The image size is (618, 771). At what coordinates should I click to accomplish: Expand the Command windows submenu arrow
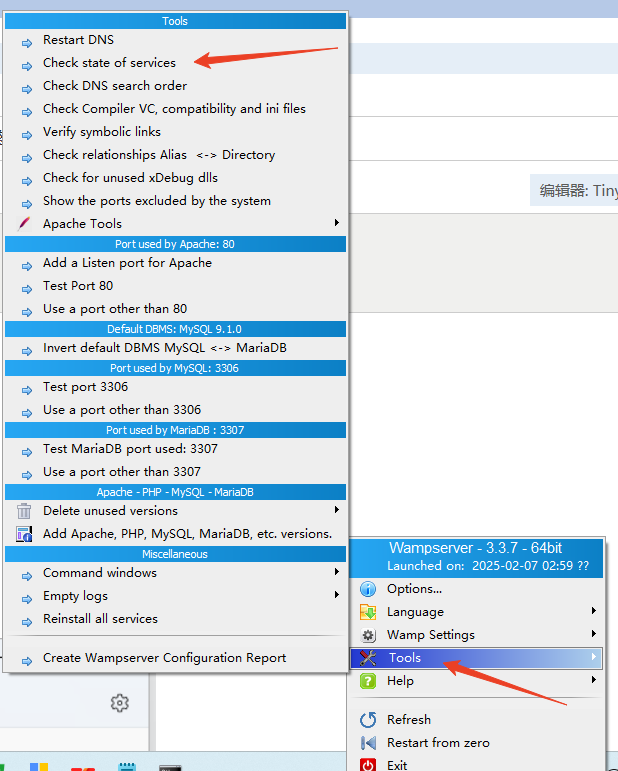337,572
